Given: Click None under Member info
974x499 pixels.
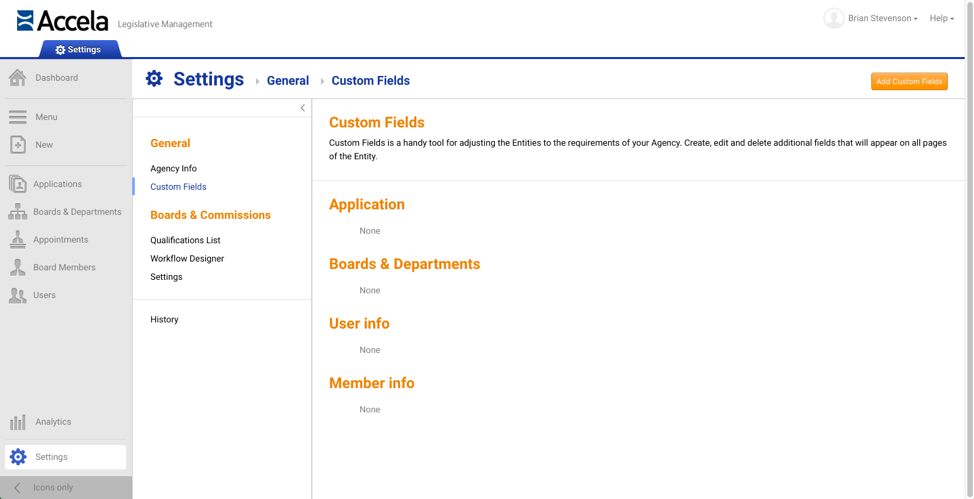Looking at the screenshot, I should (370, 410).
